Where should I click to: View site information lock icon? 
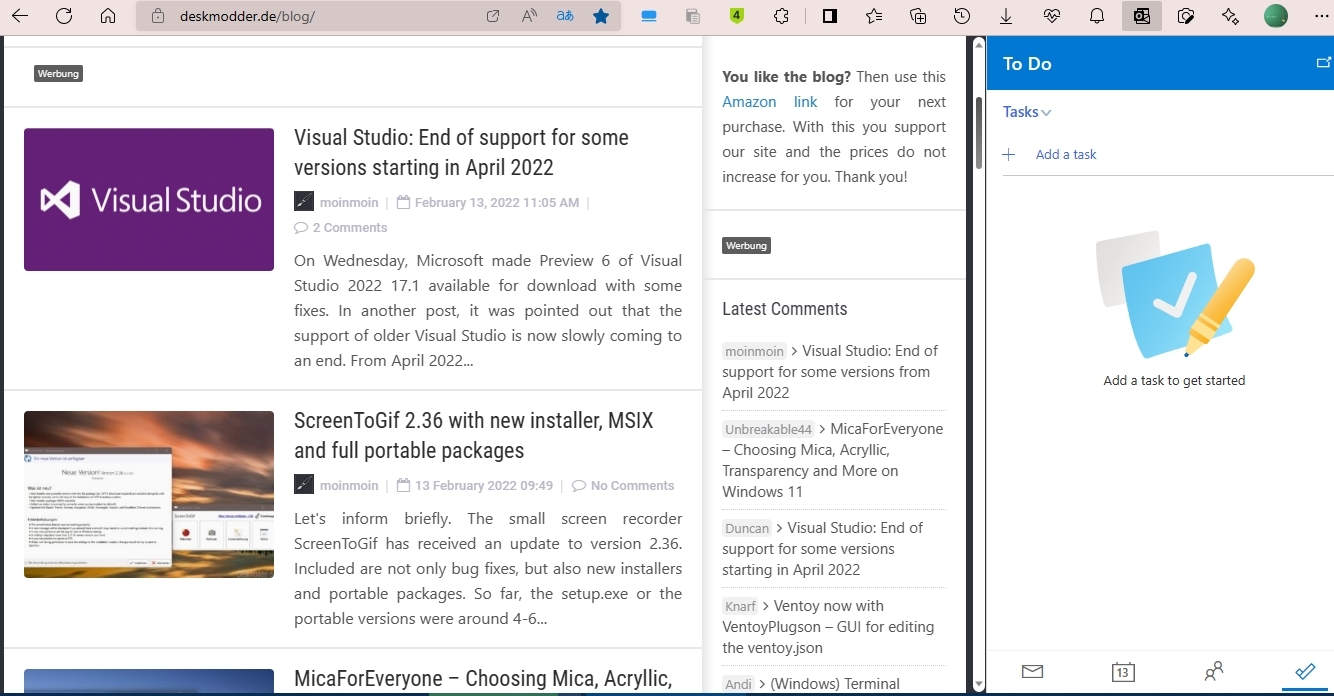click(157, 16)
